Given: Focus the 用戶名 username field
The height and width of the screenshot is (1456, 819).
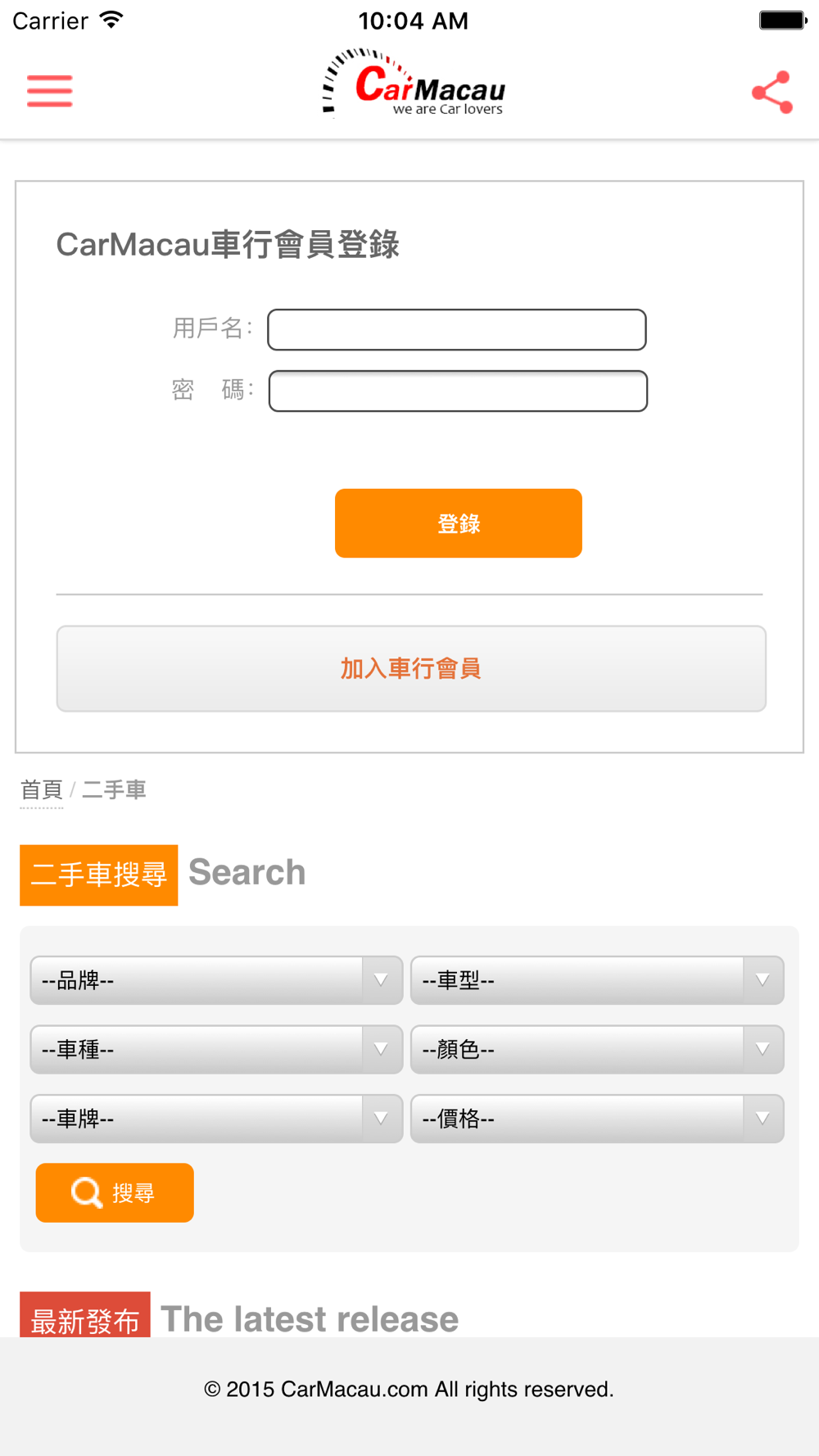Looking at the screenshot, I should (x=457, y=330).
